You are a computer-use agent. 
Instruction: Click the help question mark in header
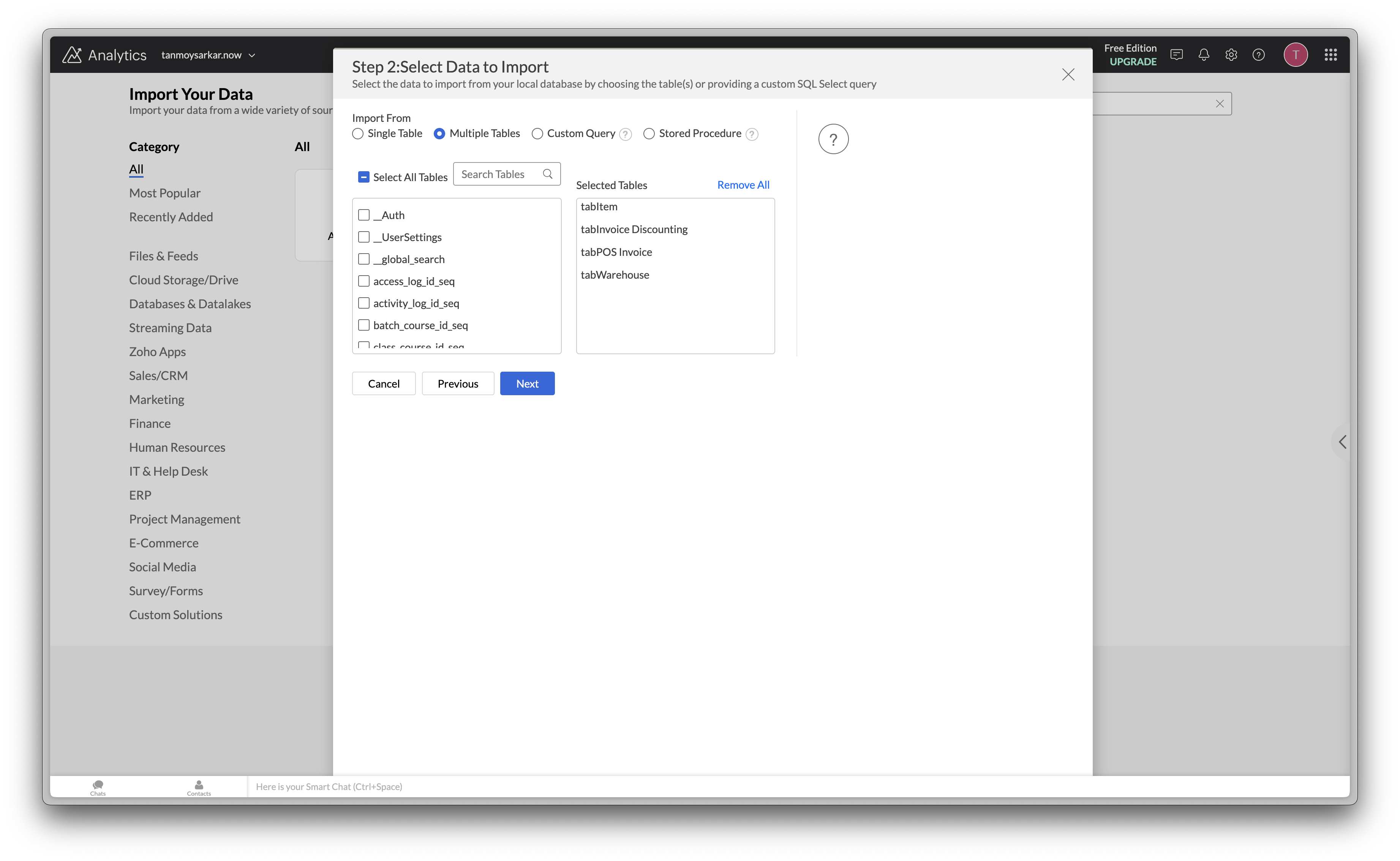[1258, 55]
